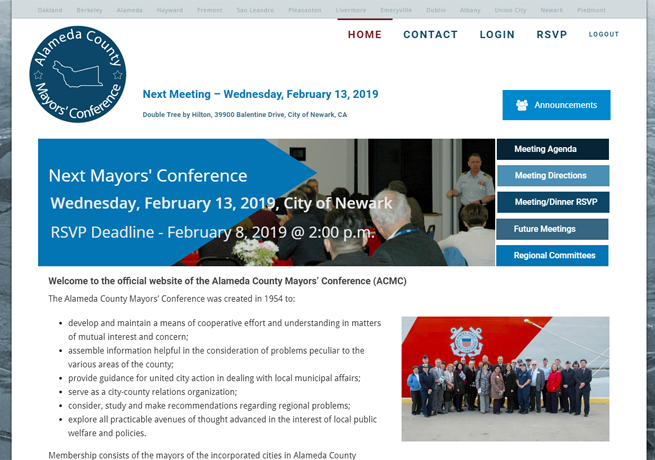Open the Home menu item
Viewport: 655px width, 460px height.
[x=365, y=34]
